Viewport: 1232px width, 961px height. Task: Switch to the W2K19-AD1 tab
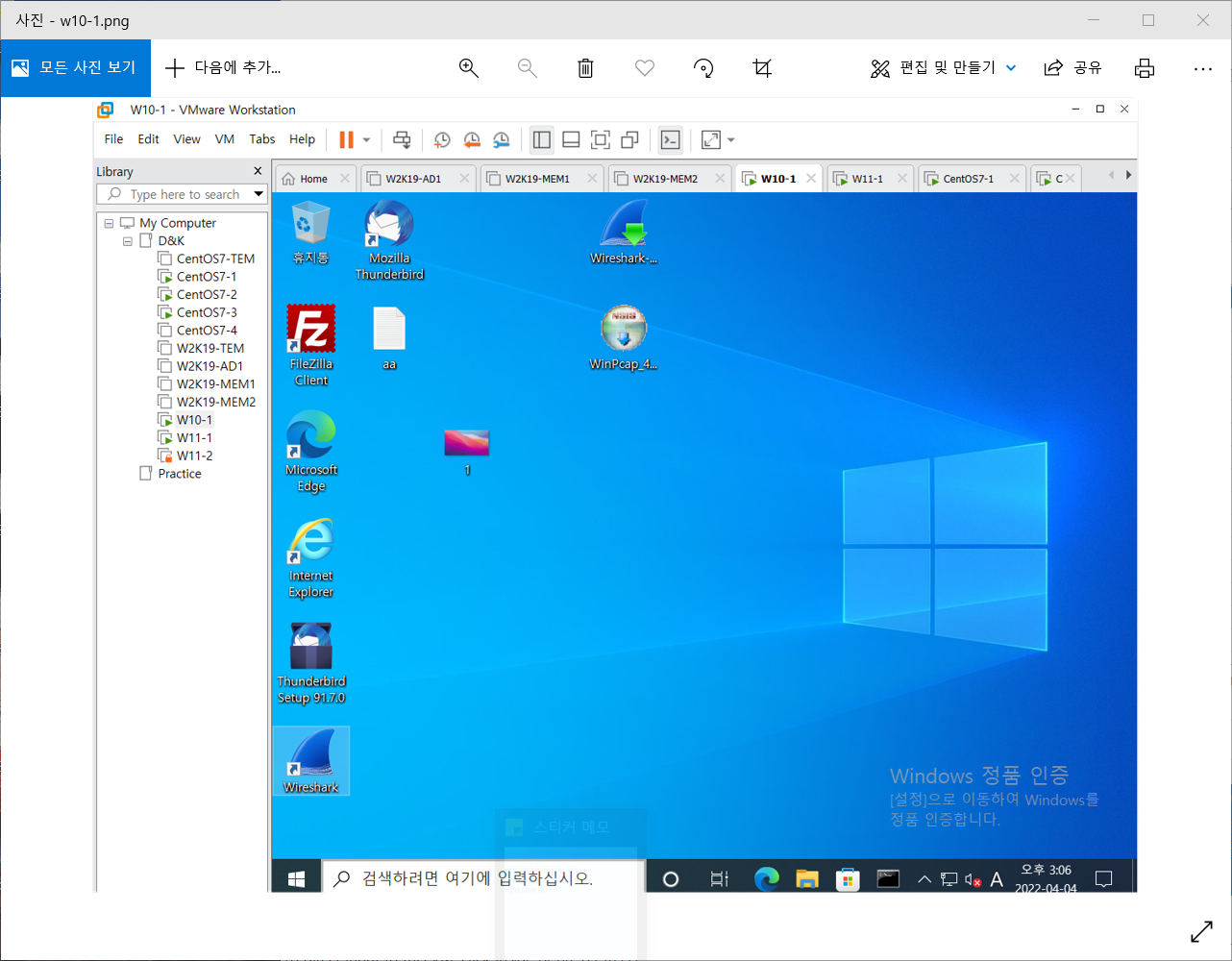coord(413,179)
